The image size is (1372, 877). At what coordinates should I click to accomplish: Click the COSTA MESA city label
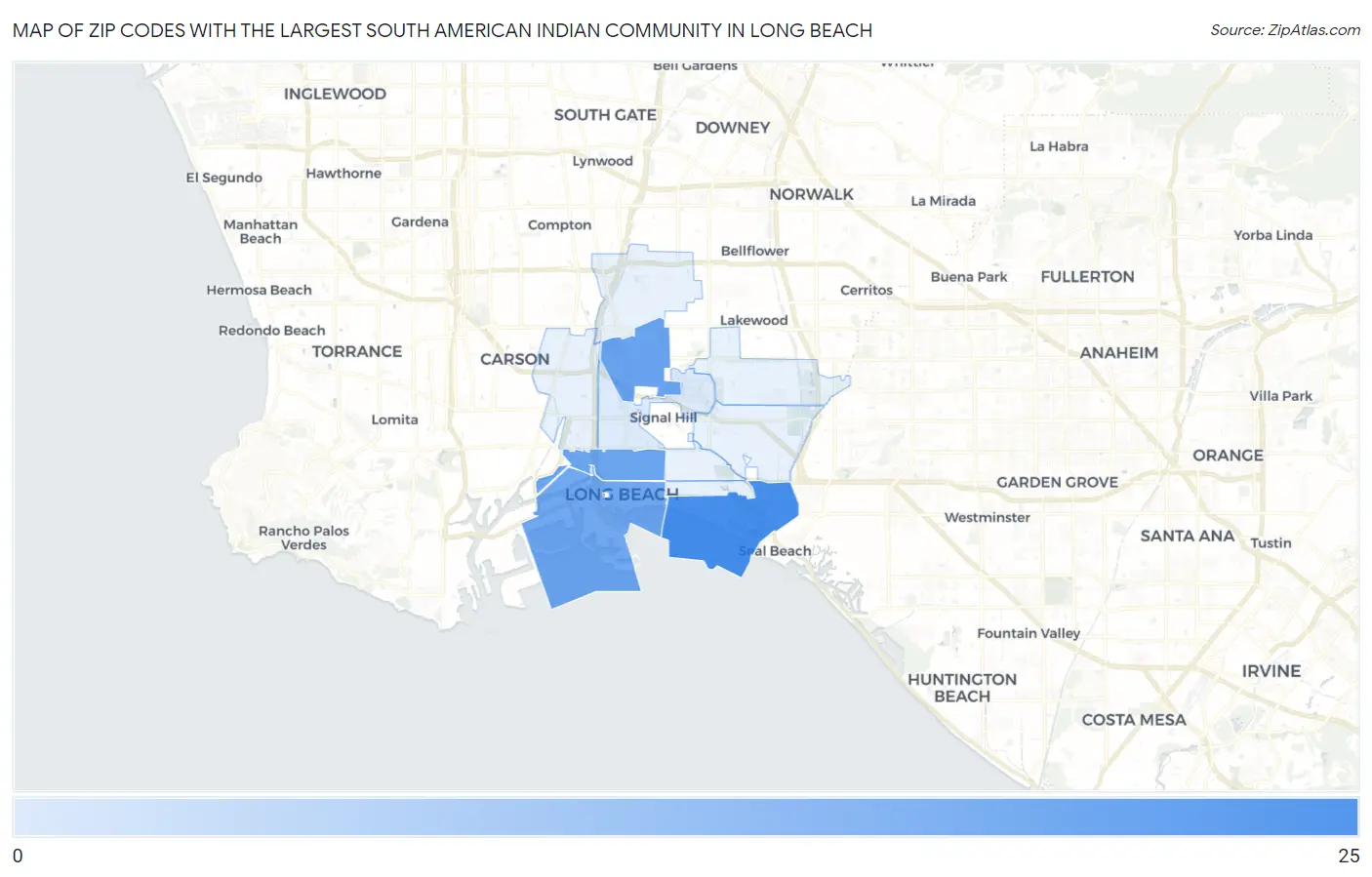click(1134, 720)
